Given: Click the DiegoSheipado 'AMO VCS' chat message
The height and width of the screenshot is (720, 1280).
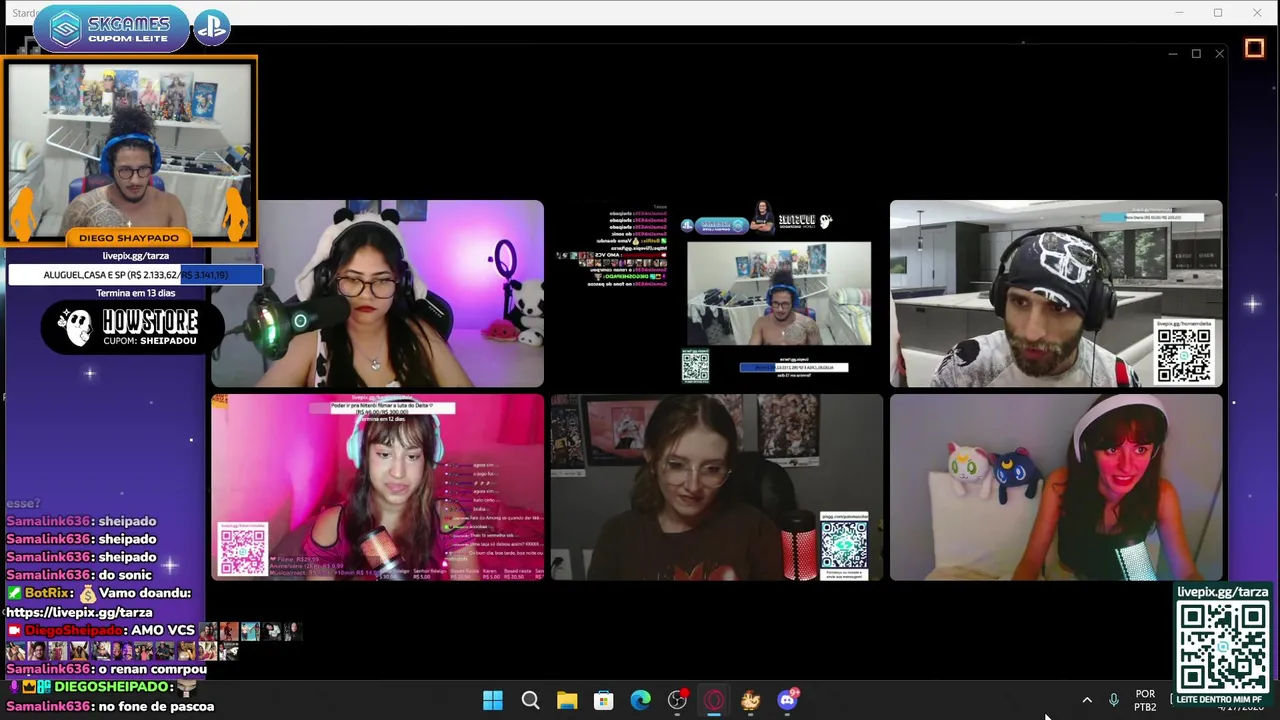Looking at the screenshot, I should [152, 640].
